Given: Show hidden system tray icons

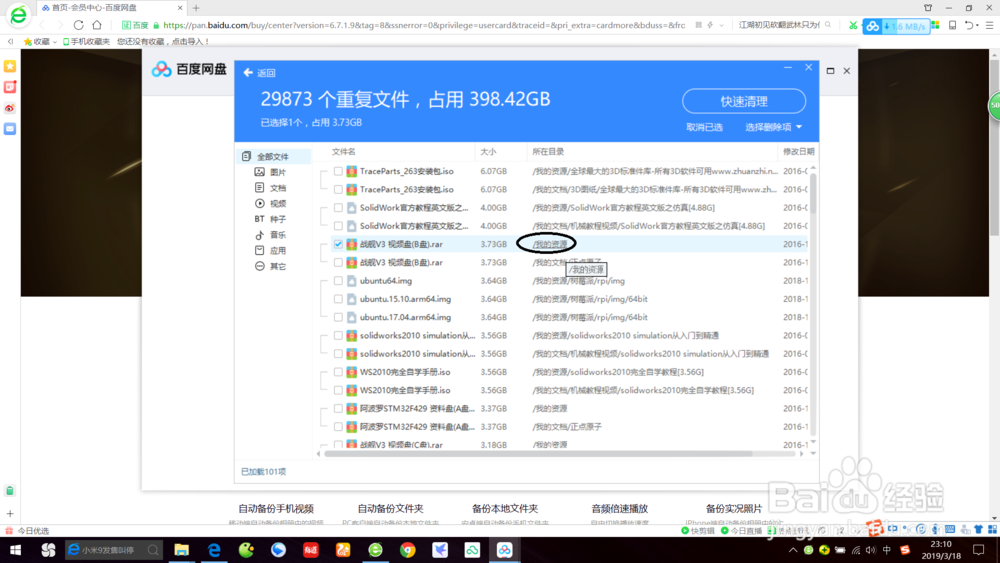Looking at the screenshot, I should [x=793, y=550].
